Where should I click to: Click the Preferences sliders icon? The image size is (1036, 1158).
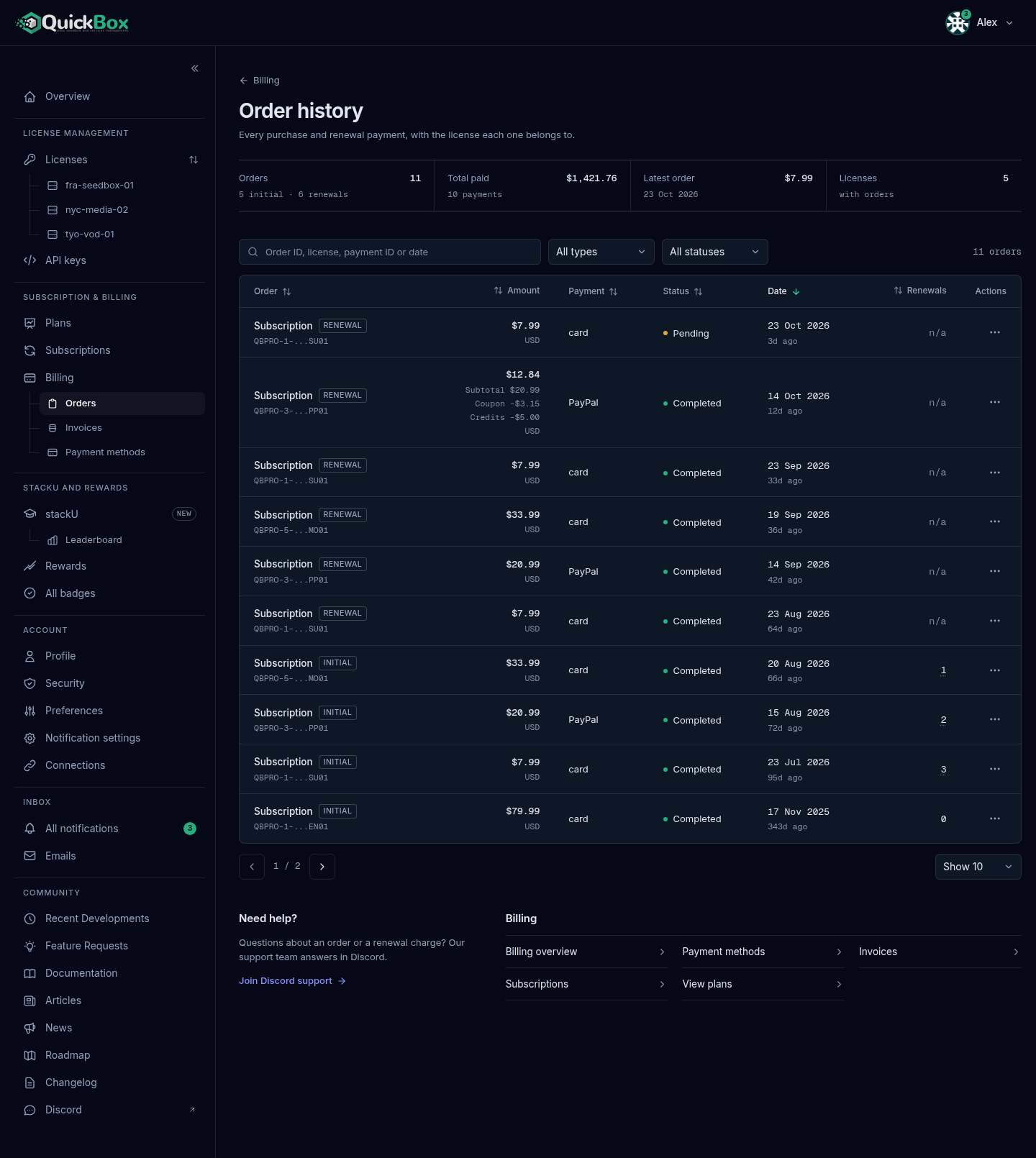29,711
